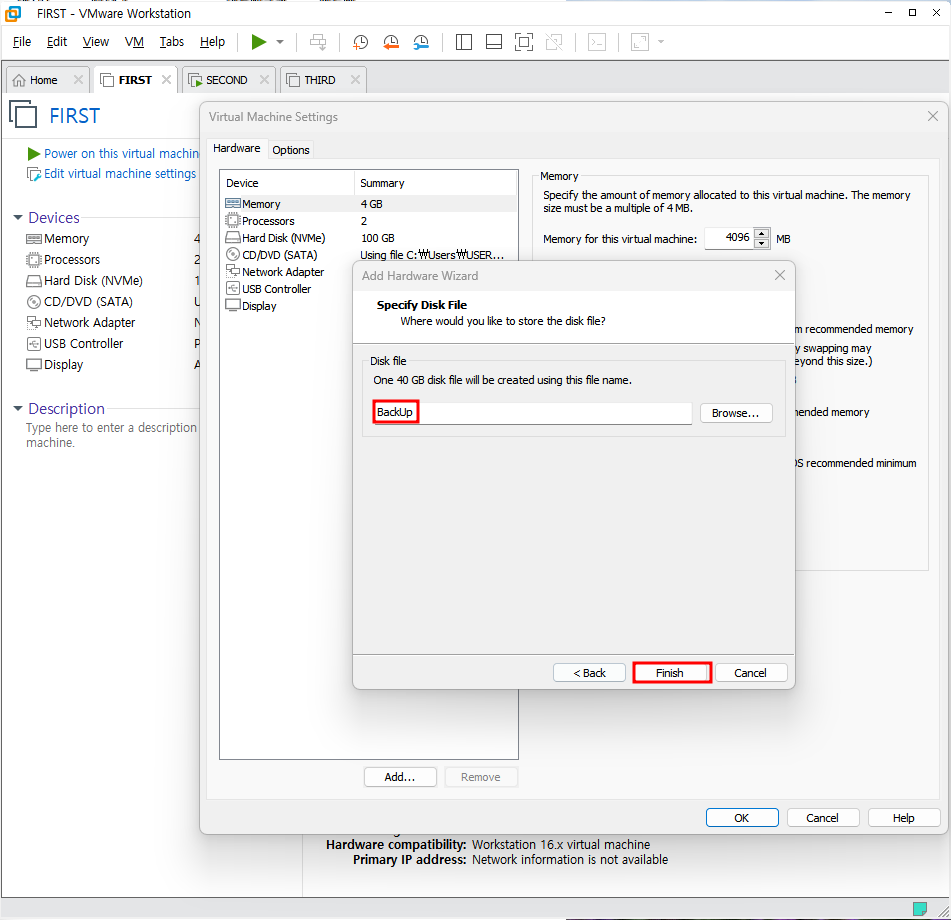Toggle the library sidebar view icon
Viewport: 951px width, 920px height.
(x=464, y=42)
